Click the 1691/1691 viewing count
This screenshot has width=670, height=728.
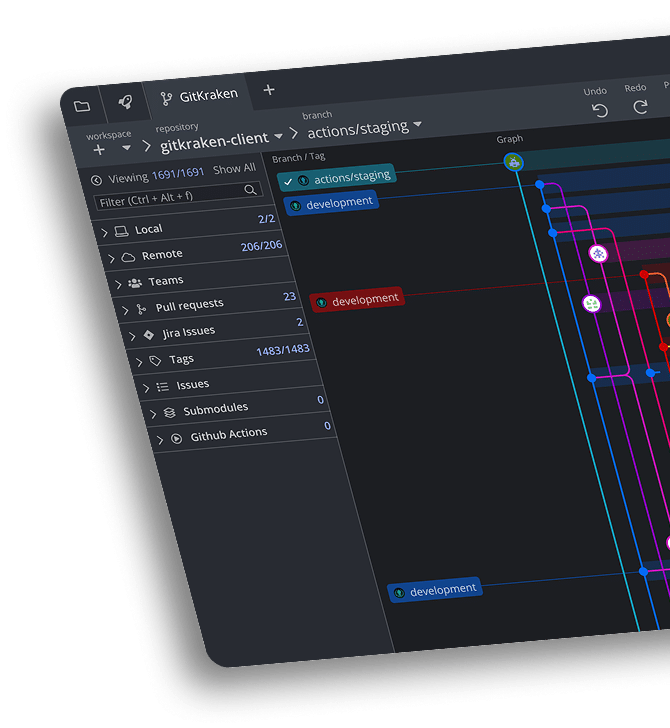pos(178,174)
